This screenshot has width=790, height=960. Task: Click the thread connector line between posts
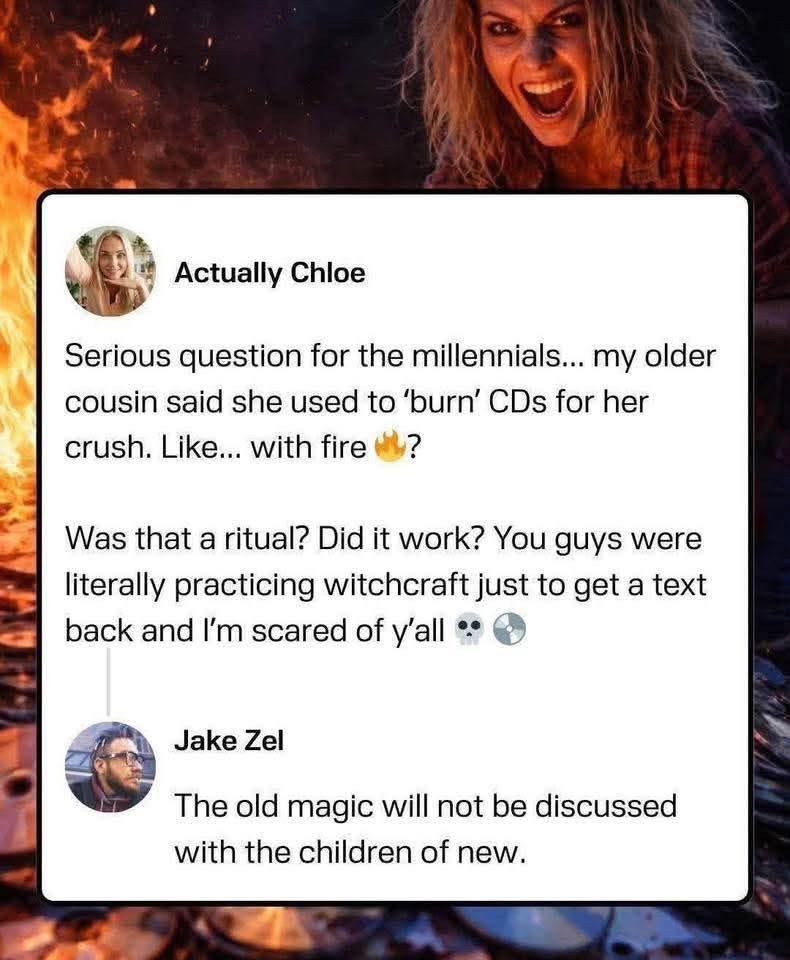point(108,681)
